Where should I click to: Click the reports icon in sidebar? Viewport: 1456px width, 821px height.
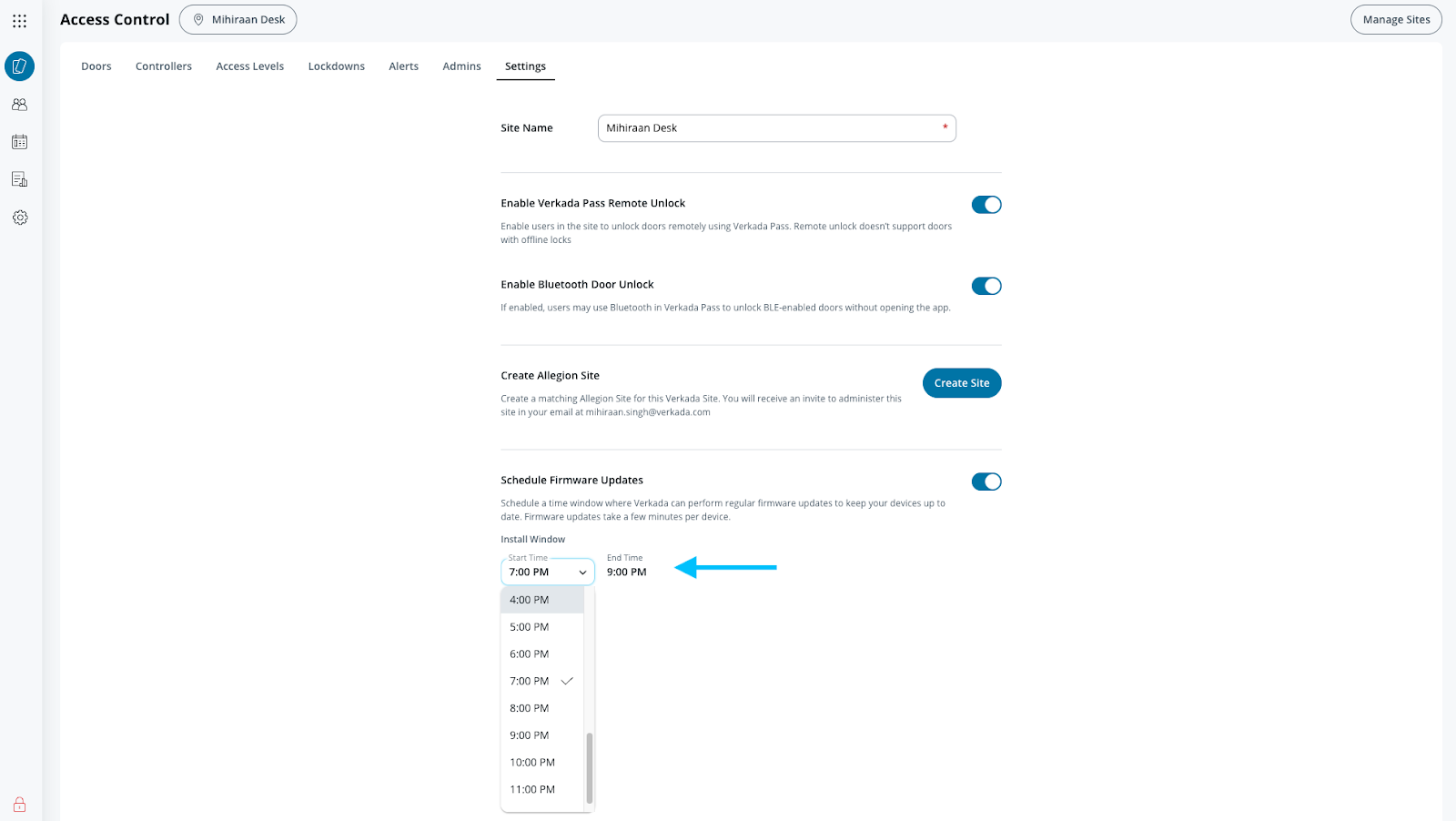pos(19,179)
